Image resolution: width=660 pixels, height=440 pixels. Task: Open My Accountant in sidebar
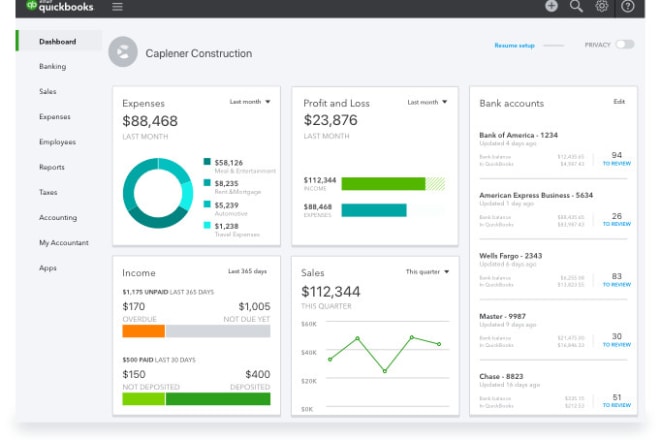pos(64,243)
